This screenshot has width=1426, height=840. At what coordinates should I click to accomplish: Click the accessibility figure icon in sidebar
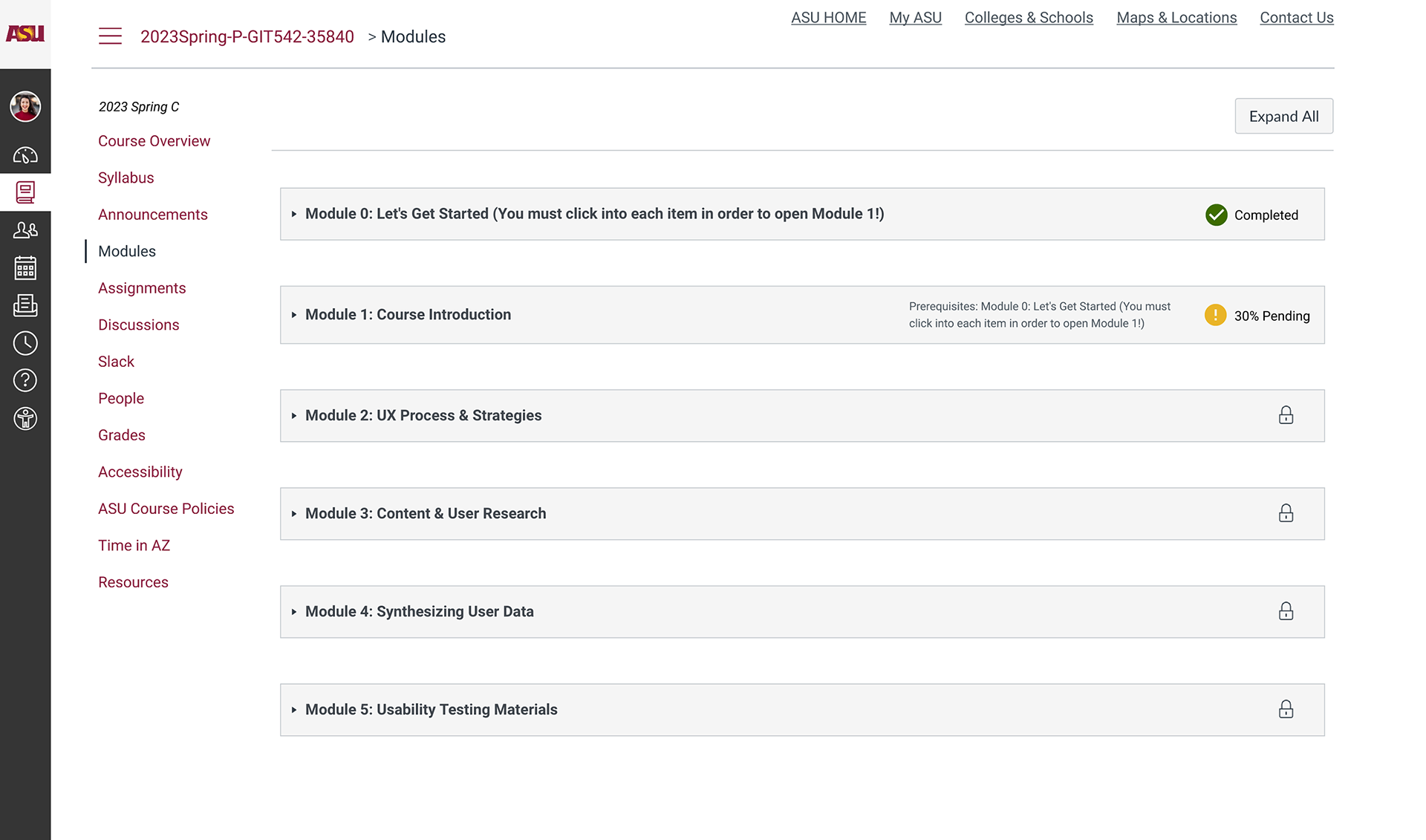click(x=25, y=419)
